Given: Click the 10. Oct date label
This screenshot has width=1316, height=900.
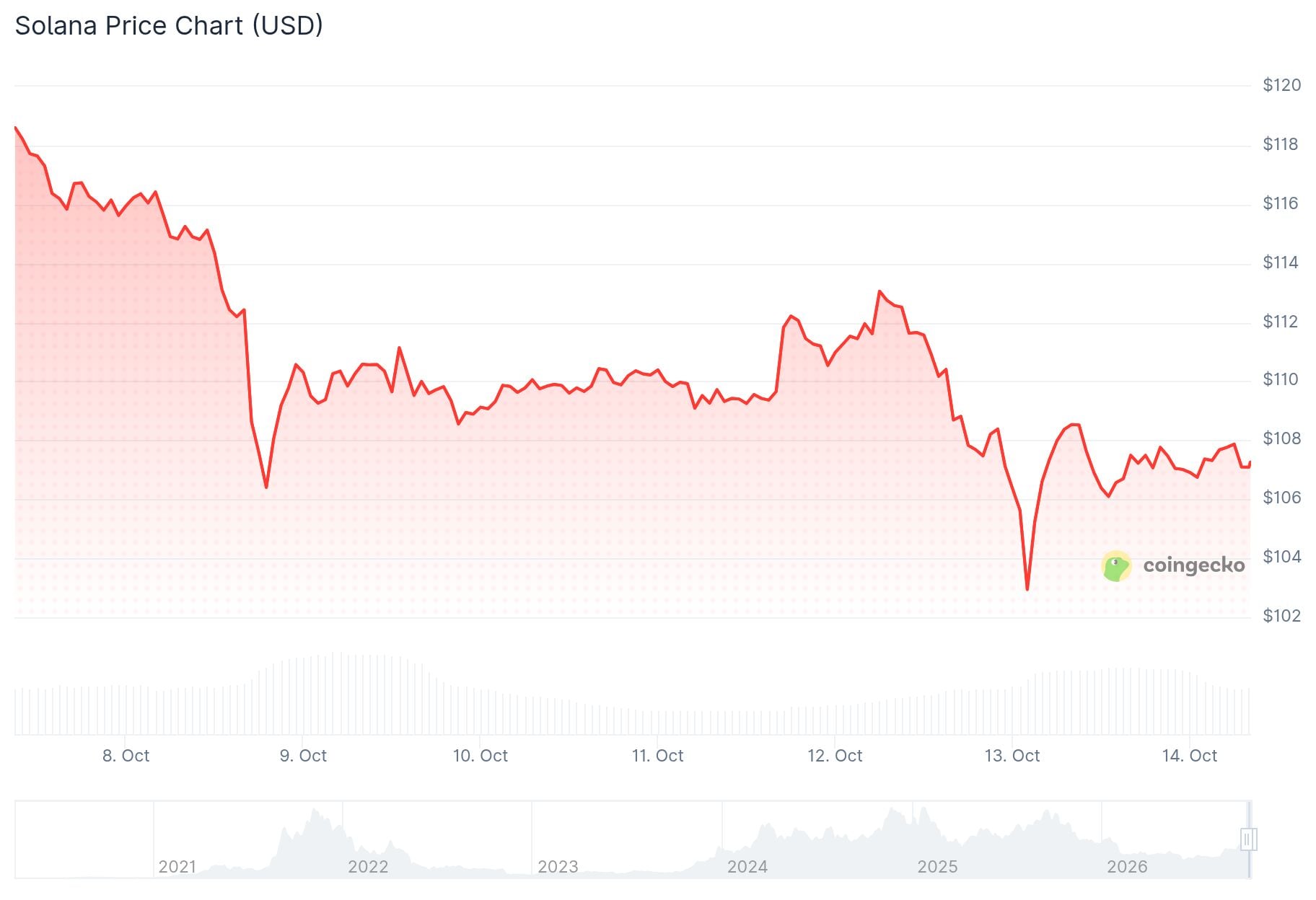Looking at the screenshot, I should (x=481, y=756).
